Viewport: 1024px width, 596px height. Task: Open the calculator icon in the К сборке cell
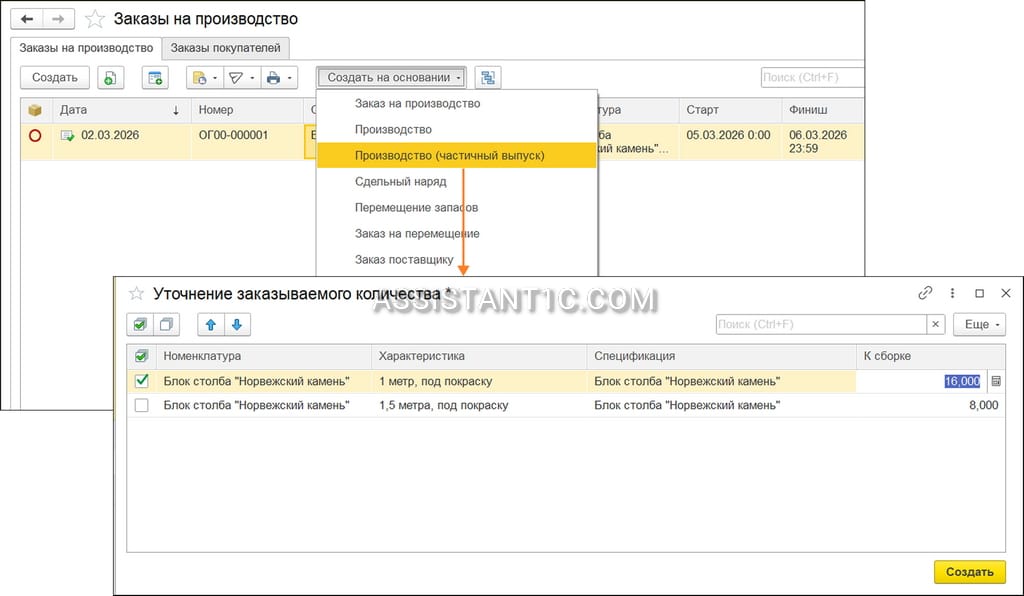996,381
